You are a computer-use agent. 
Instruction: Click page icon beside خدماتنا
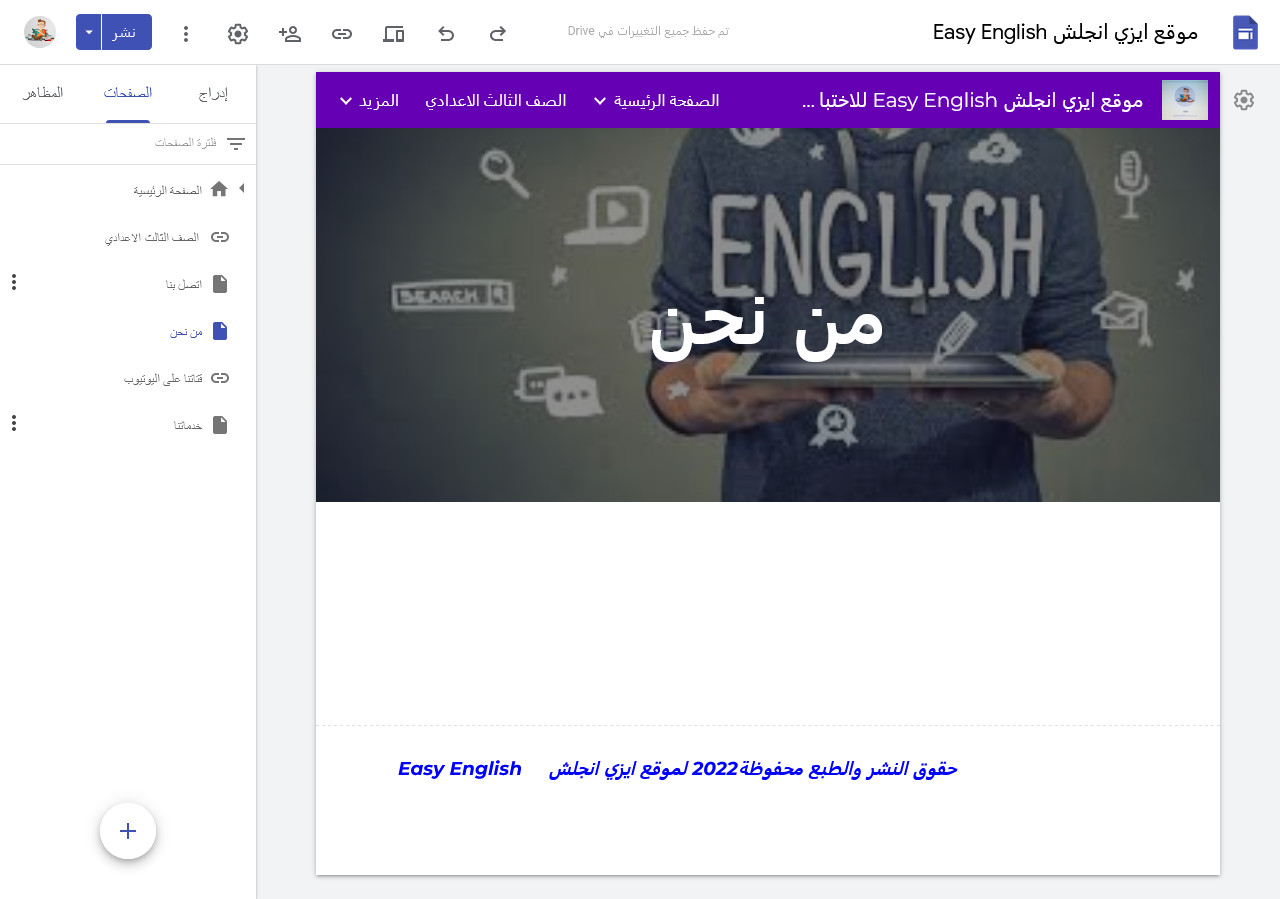click(220, 425)
